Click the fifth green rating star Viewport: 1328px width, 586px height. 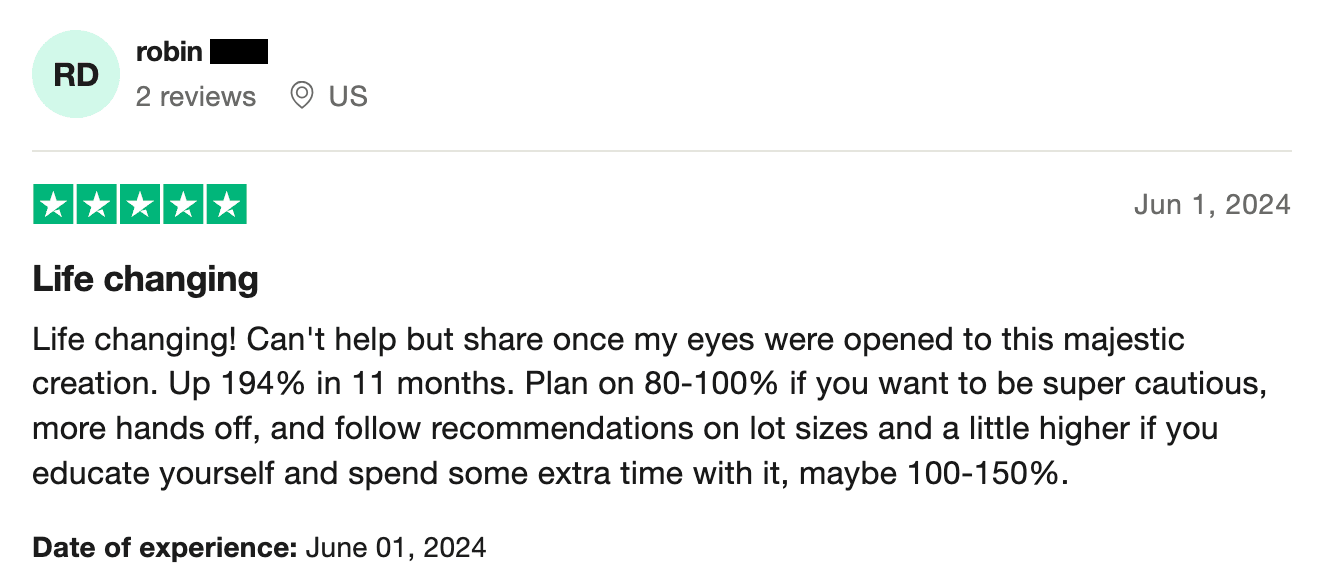[x=226, y=205]
